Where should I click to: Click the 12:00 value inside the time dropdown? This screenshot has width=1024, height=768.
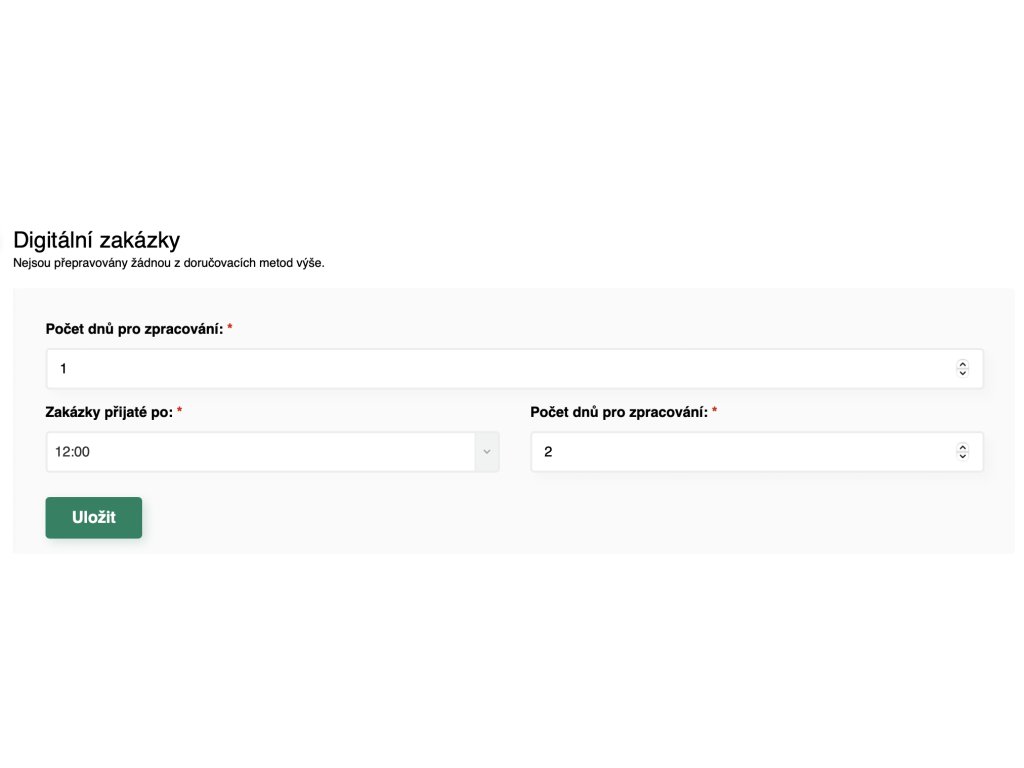(x=72, y=452)
